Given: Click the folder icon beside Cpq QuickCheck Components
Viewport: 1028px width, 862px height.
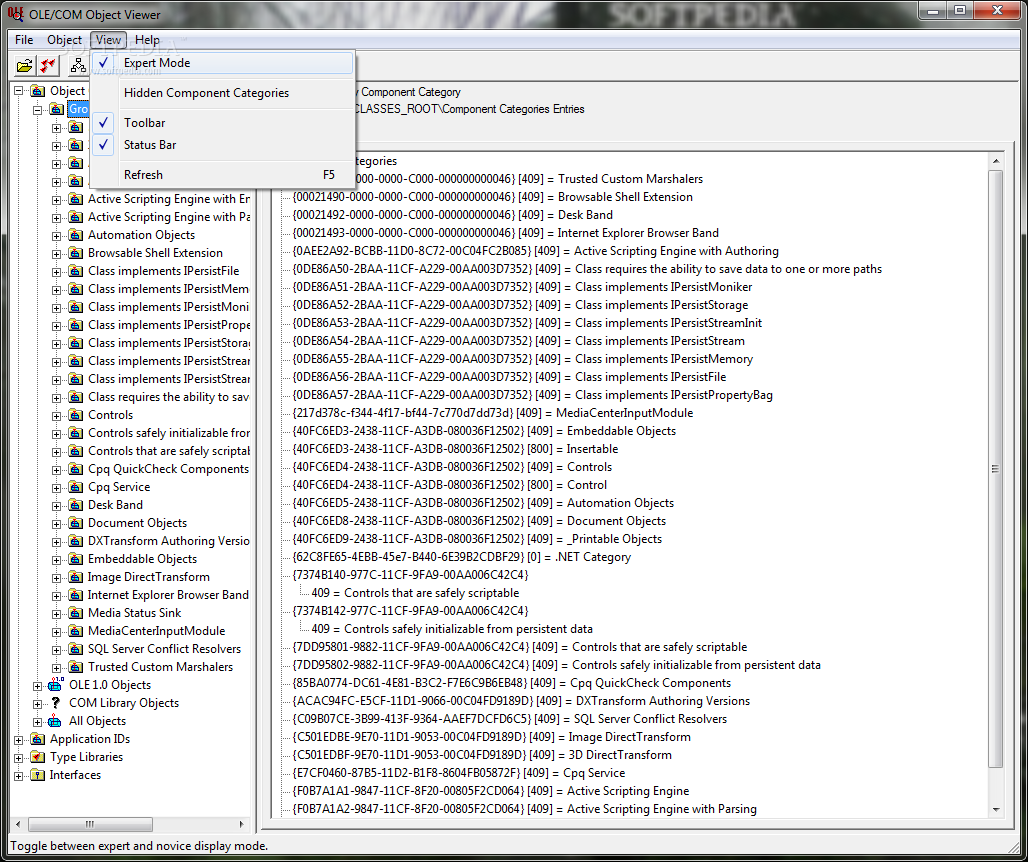Looking at the screenshot, I should point(76,469).
